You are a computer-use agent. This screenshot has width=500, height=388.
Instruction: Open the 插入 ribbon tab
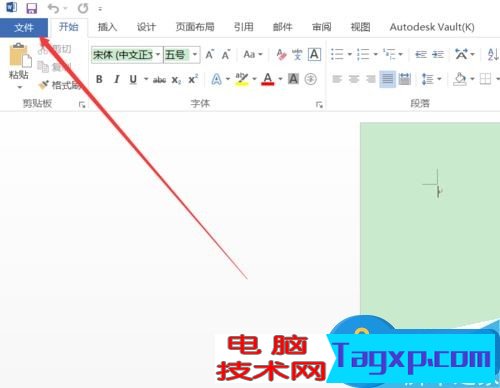coord(107,27)
